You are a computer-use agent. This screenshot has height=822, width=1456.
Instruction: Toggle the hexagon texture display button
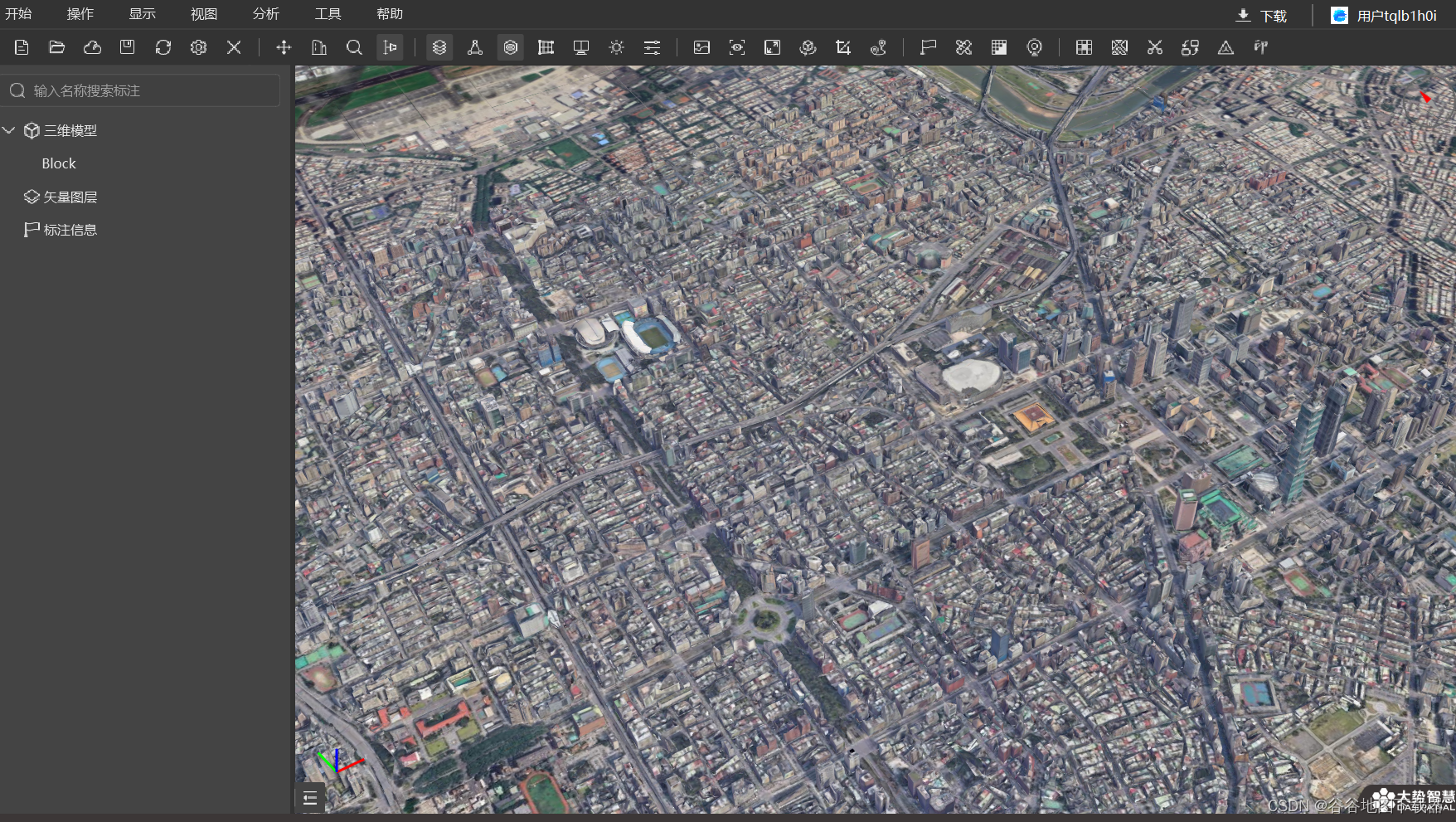[511, 47]
